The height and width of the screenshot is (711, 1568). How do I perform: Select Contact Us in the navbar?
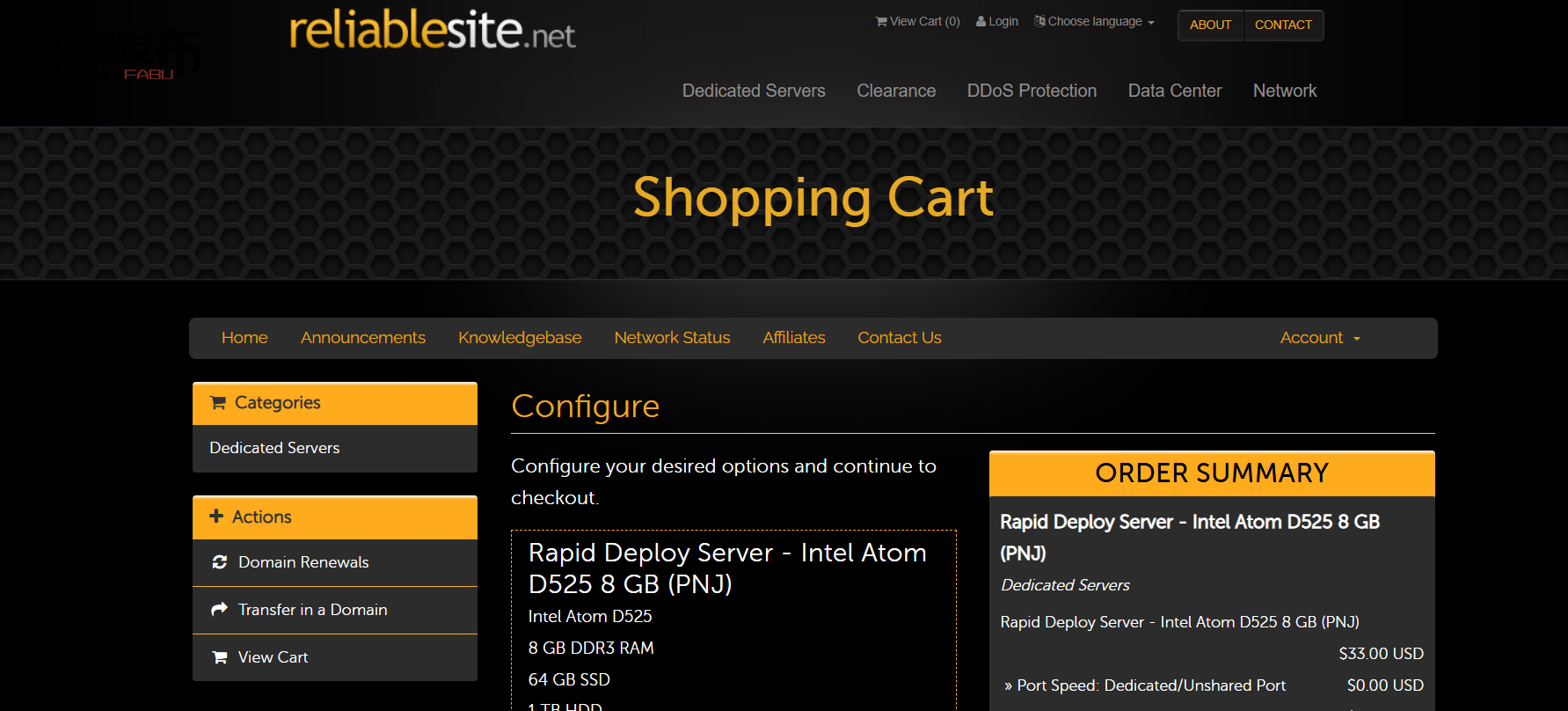click(900, 338)
